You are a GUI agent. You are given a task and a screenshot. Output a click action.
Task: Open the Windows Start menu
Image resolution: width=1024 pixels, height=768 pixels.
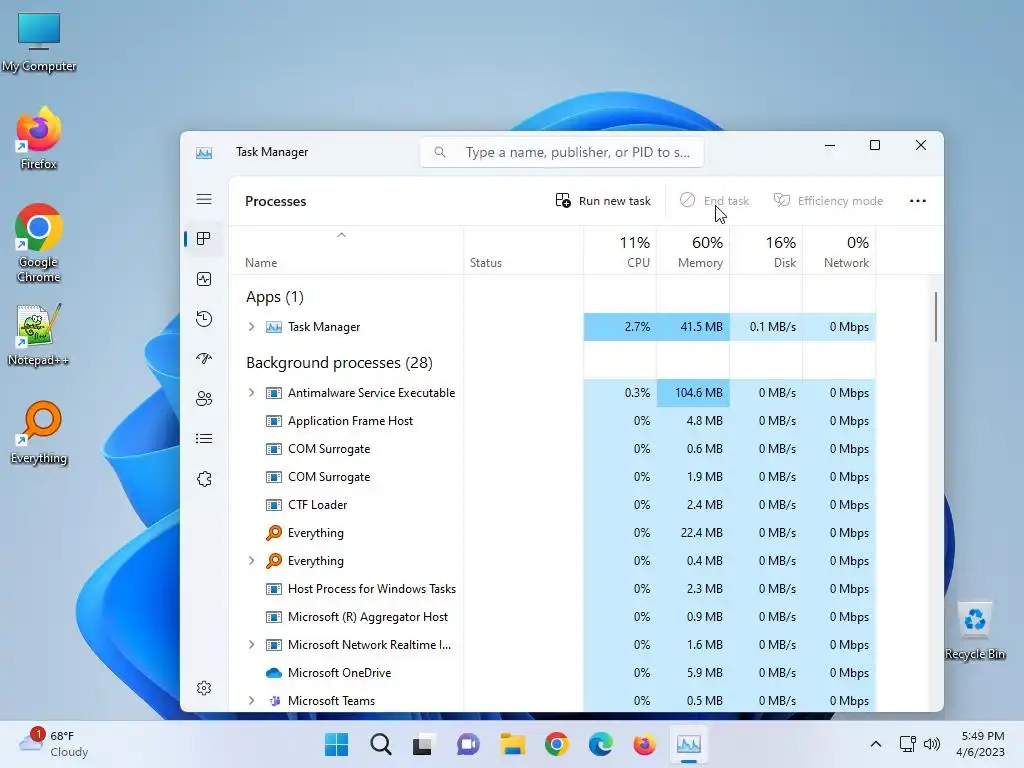pos(336,744)
